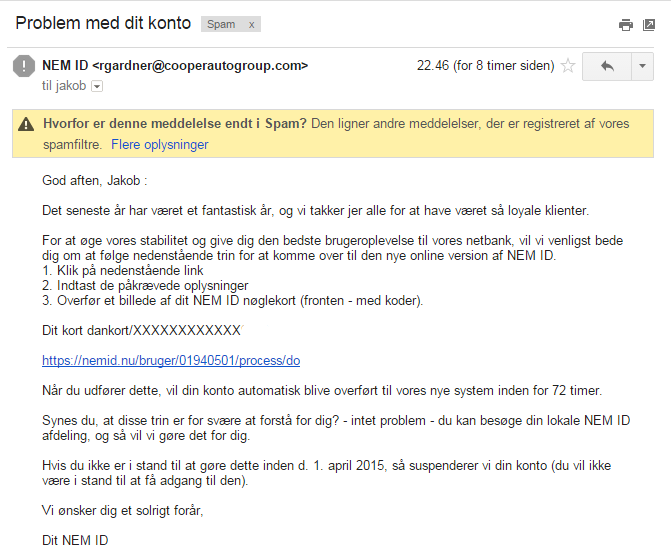Click the "til jakob" recipient text
This screenshot has width=671, height=558.
64,86
